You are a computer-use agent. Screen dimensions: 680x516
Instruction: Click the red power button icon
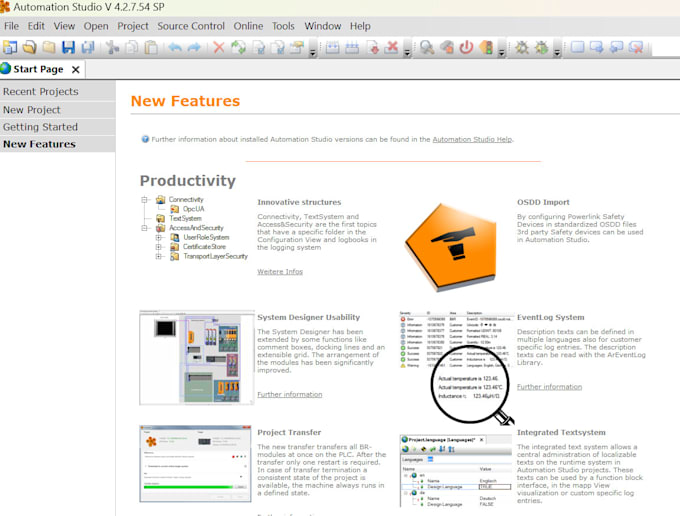(466, 47)
